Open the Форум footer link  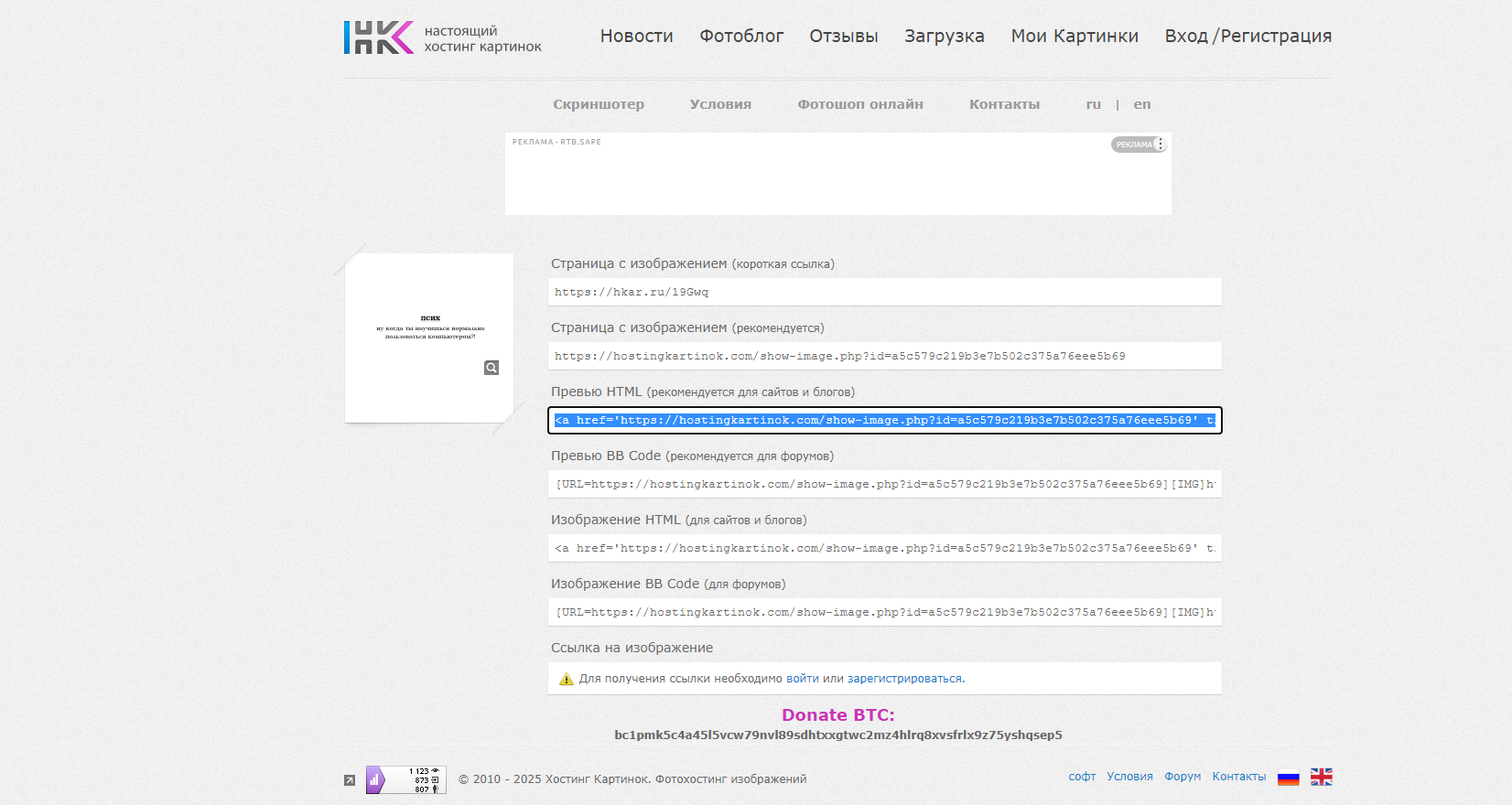pyautogui.click(x=1183, y=777)
